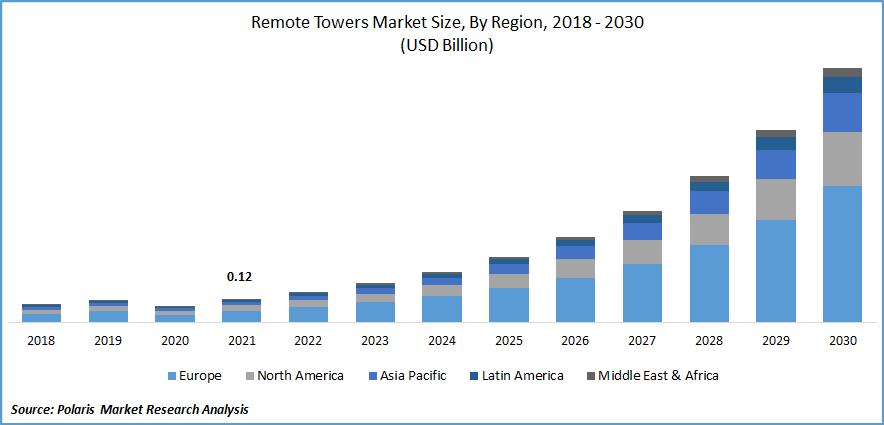Select the Europe segment of the 2028 bar
This screenshot has height=425, width=884.
point(709,284)
